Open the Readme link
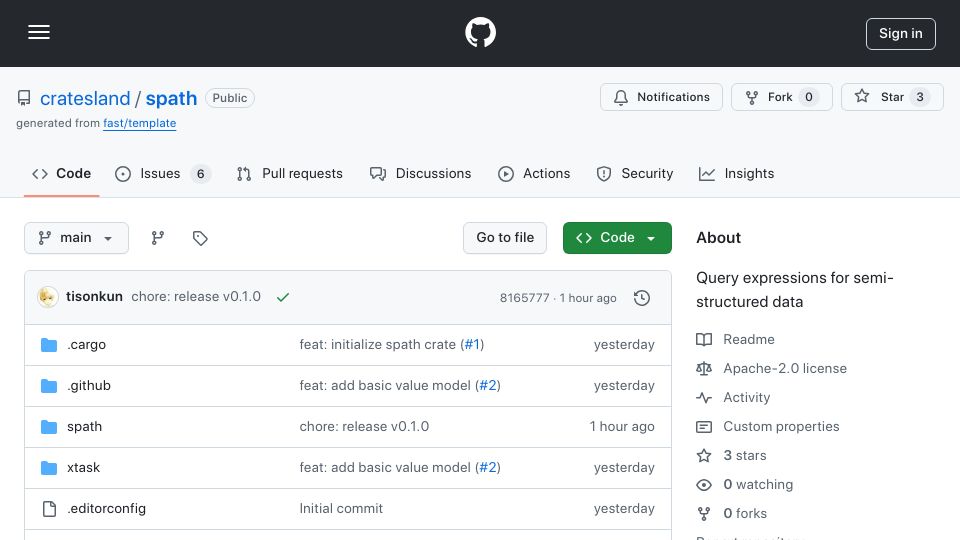Viewport: 960px width, 540px height. 749,340
